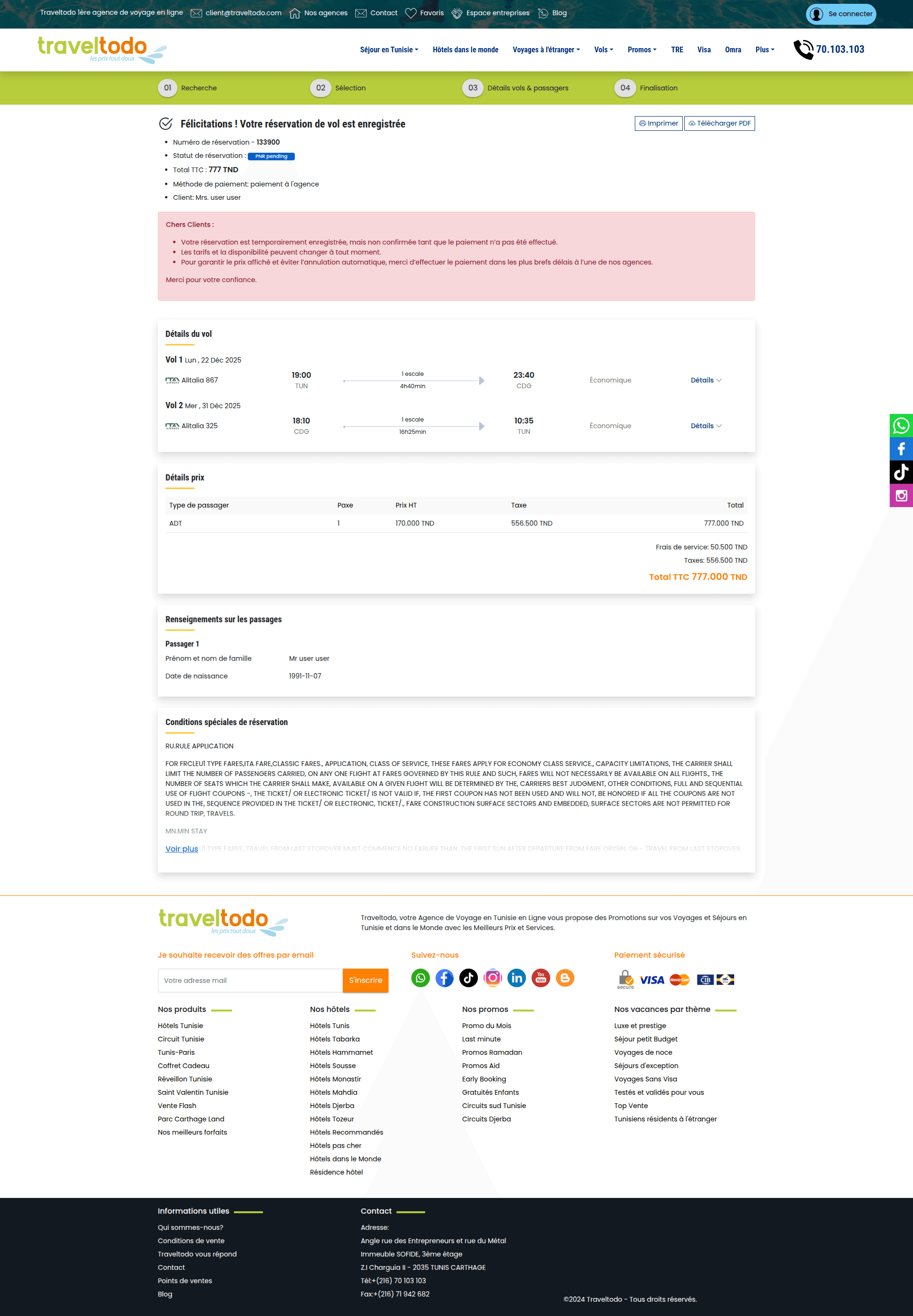Click the phone icon next to 70.103.103
Viewport: 913px width, 1316px height.
click(804, 50)
